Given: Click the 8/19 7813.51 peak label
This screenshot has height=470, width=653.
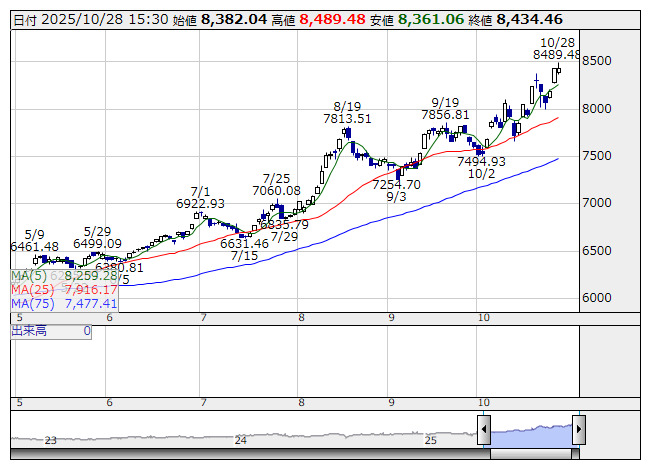Looking at the screenshot, I should click(347, 112).
